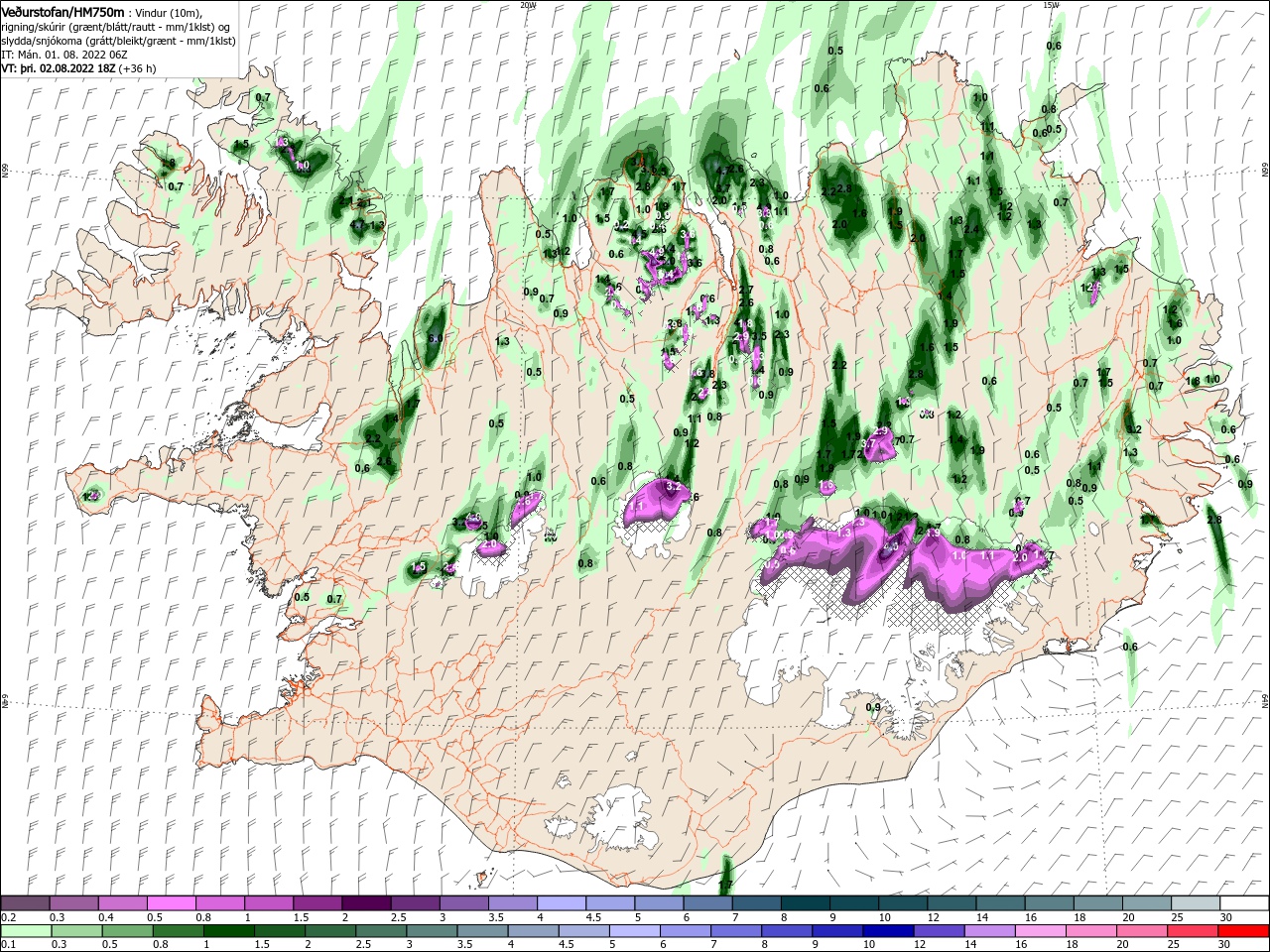Screen dimensions: 1270x952
Task: Click the 'Vindur (10m)' text in the header
Action: pos(168,12)
